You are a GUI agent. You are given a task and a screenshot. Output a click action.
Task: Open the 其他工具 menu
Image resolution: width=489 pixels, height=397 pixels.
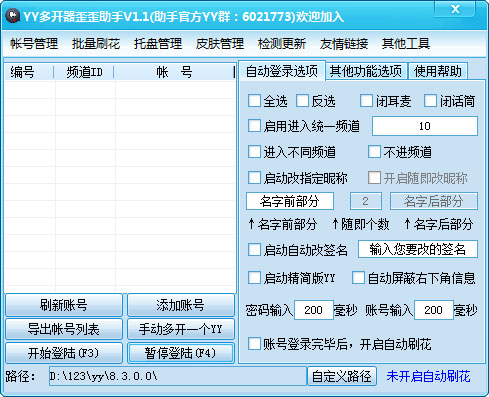[x=406, y=44]
